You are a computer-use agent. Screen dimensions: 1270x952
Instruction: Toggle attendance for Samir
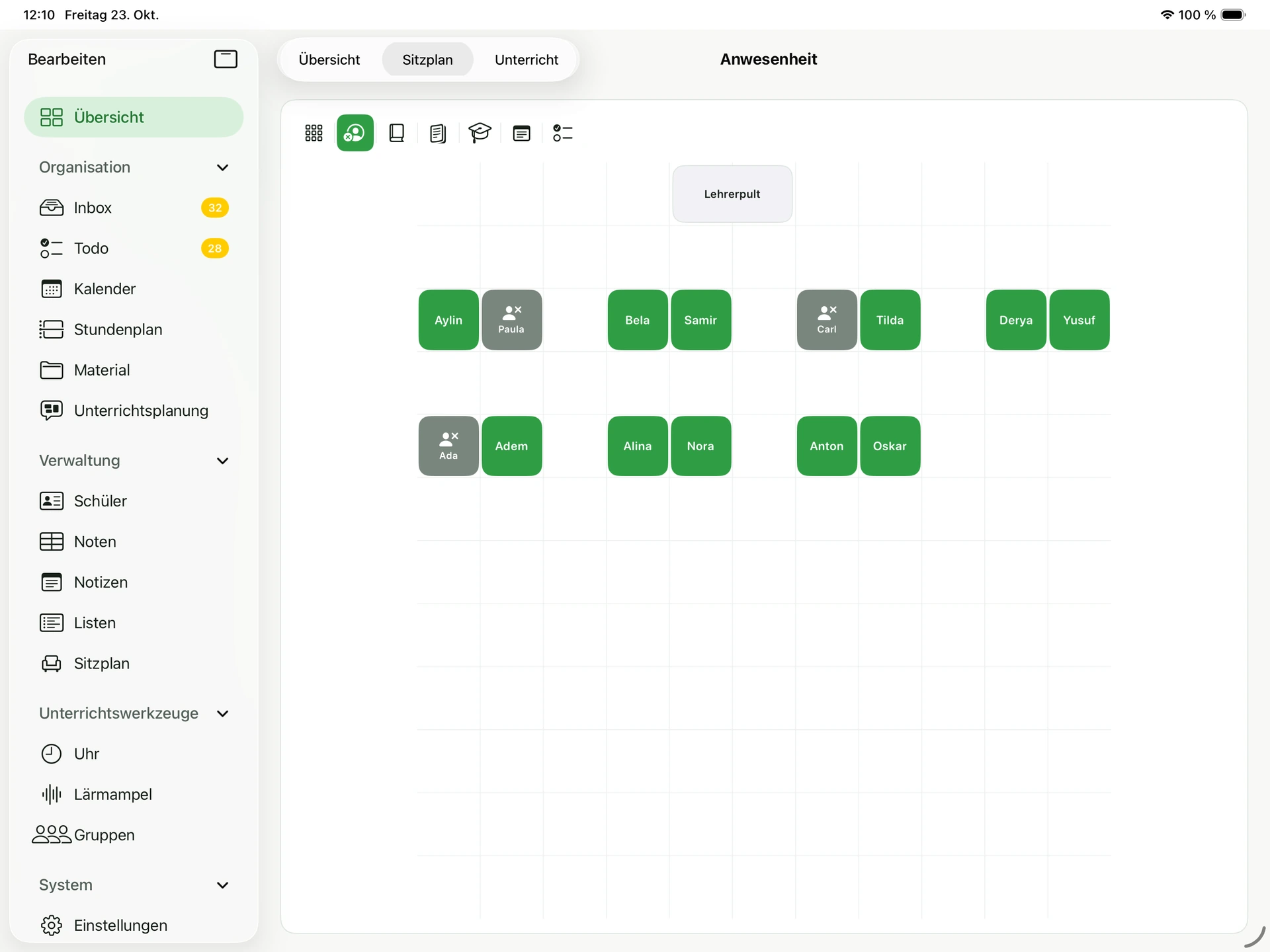coord(701,320)
